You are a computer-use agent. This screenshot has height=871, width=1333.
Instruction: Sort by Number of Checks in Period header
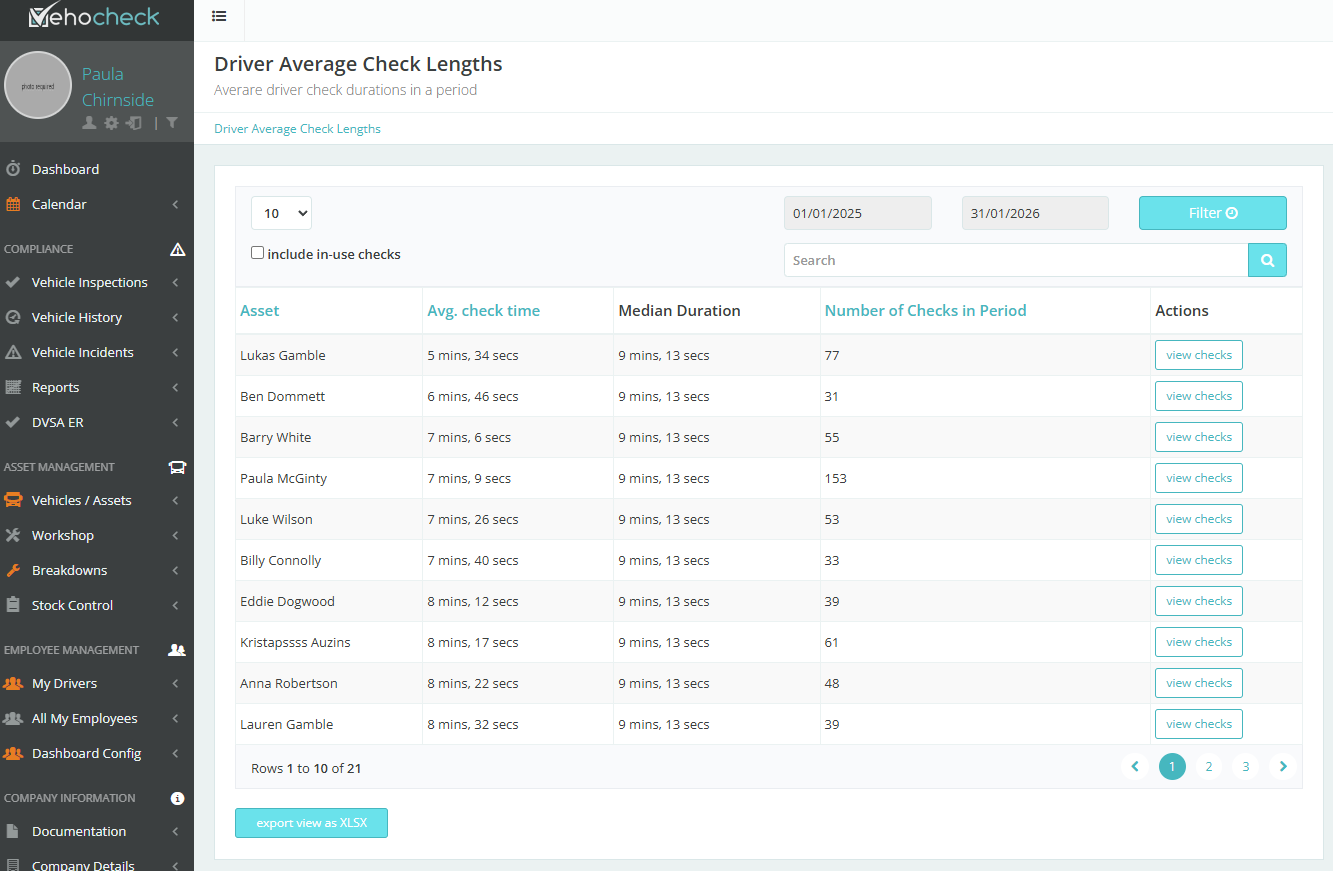(x=925, y=311)
